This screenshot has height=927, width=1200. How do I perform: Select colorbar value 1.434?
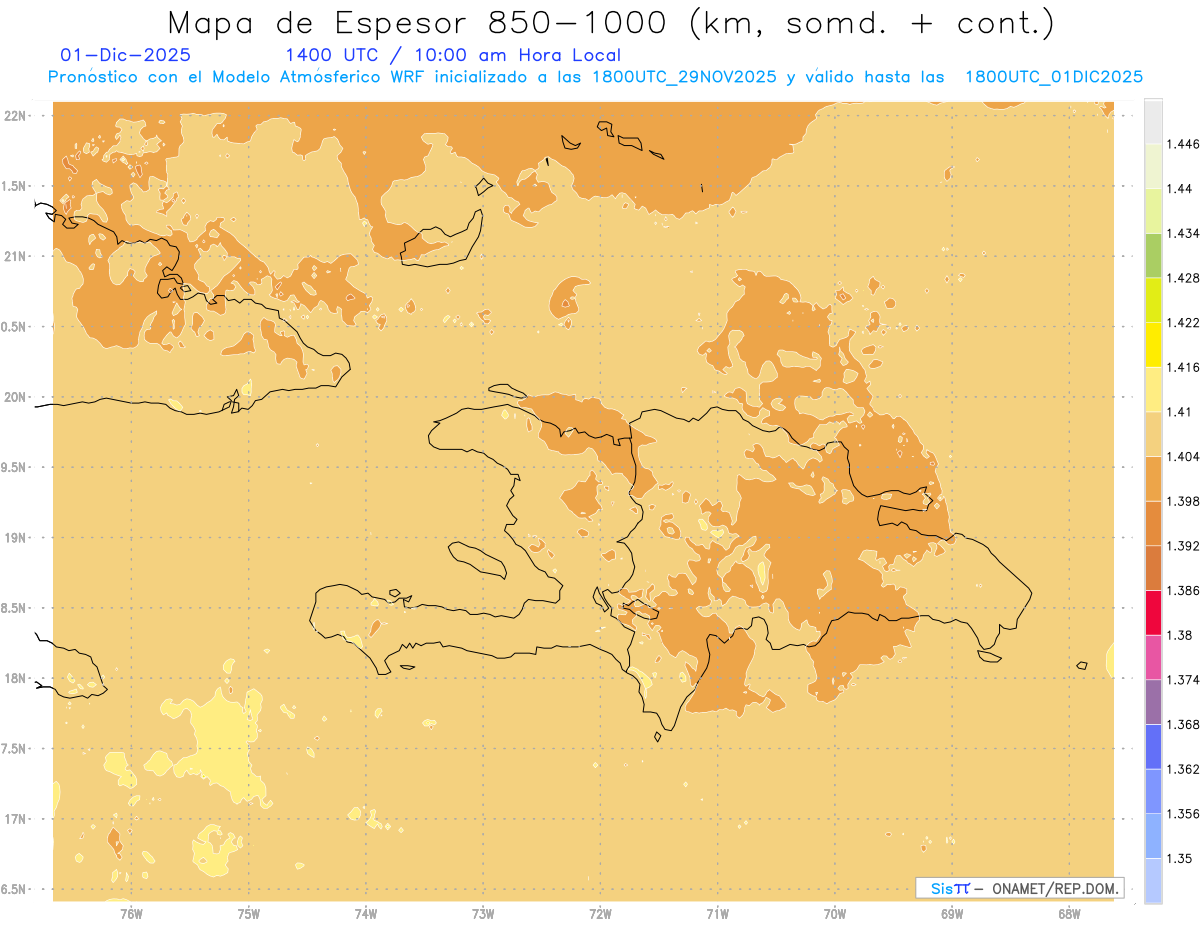(x=1183, y=233)
